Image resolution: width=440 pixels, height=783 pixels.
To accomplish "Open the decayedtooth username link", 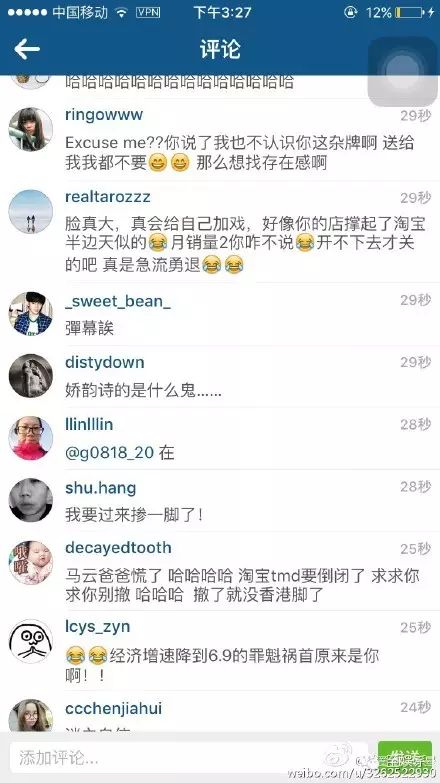I will click(118, 548).
